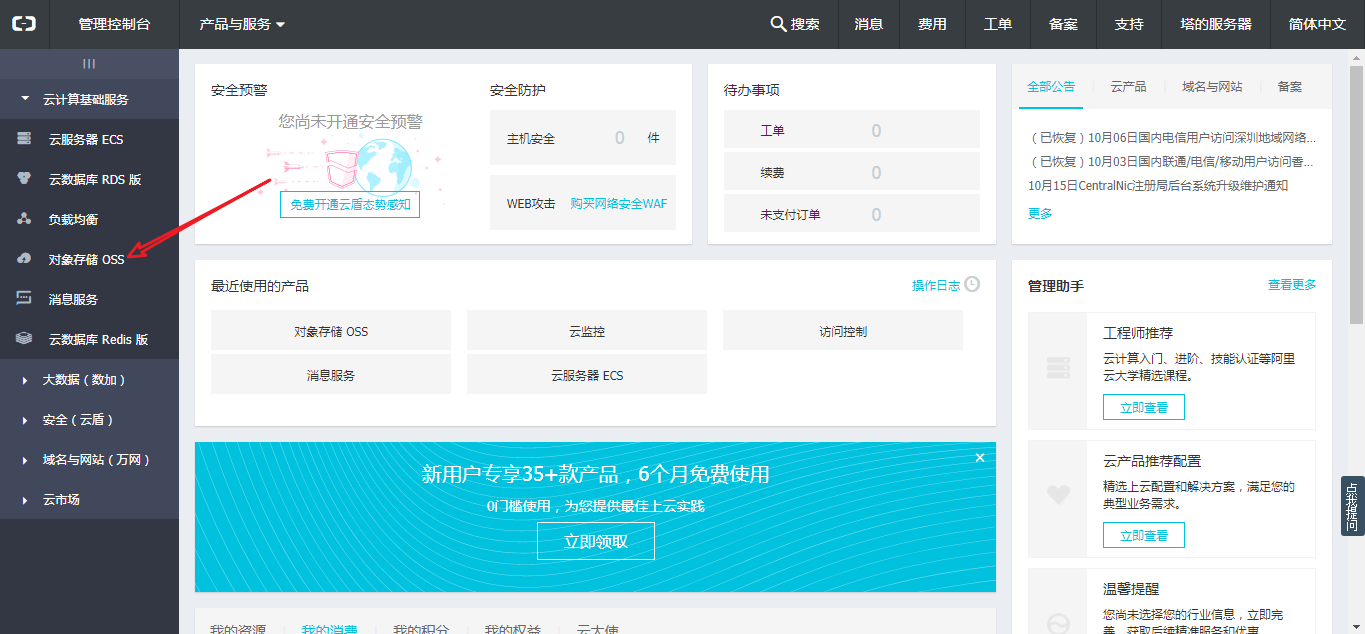This screenshot has height=634, width=1365.
Task: Open 负载均衡 in sidebar
Action: [89, 219]
